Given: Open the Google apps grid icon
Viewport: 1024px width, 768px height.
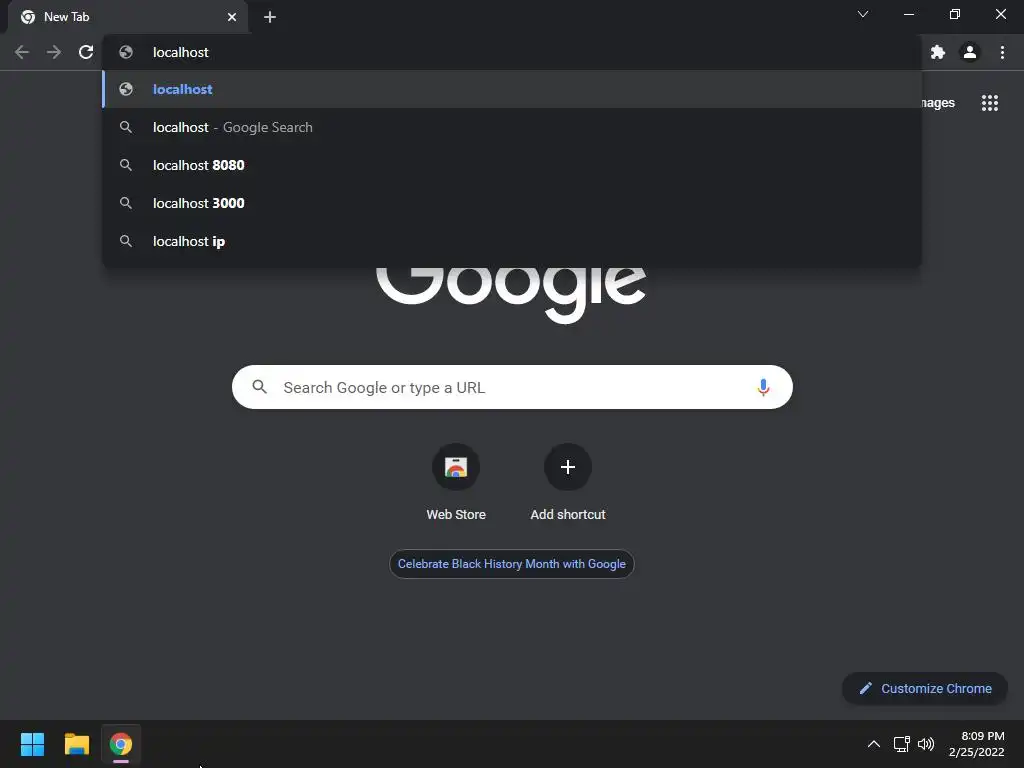Looking at the screenshot, I should (x=990, y=103).
